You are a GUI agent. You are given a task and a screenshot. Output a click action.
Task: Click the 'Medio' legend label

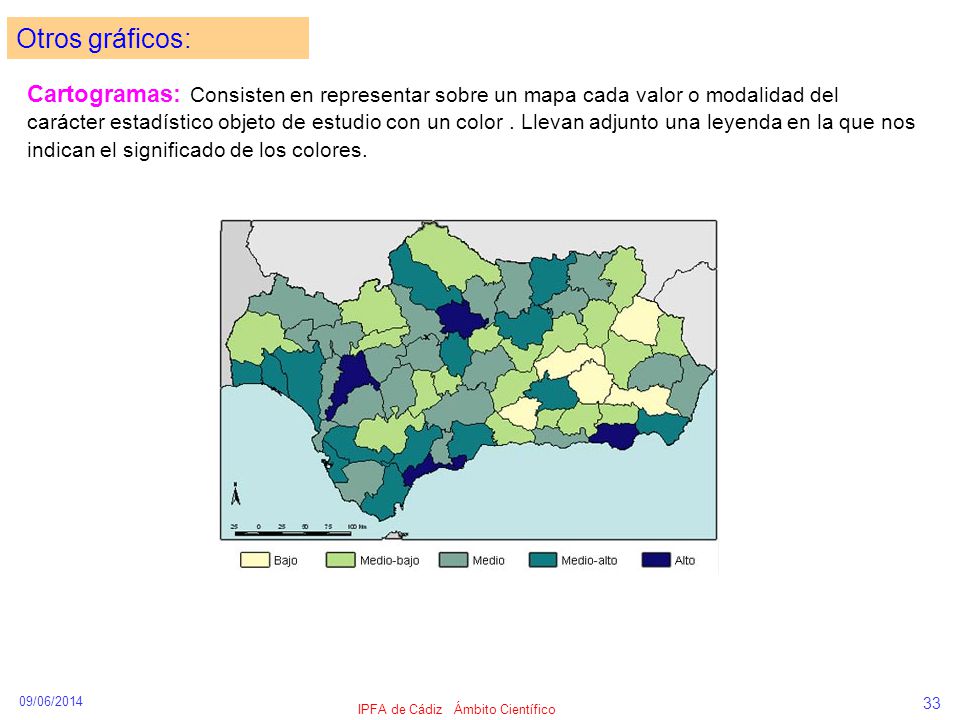[489, 561]
